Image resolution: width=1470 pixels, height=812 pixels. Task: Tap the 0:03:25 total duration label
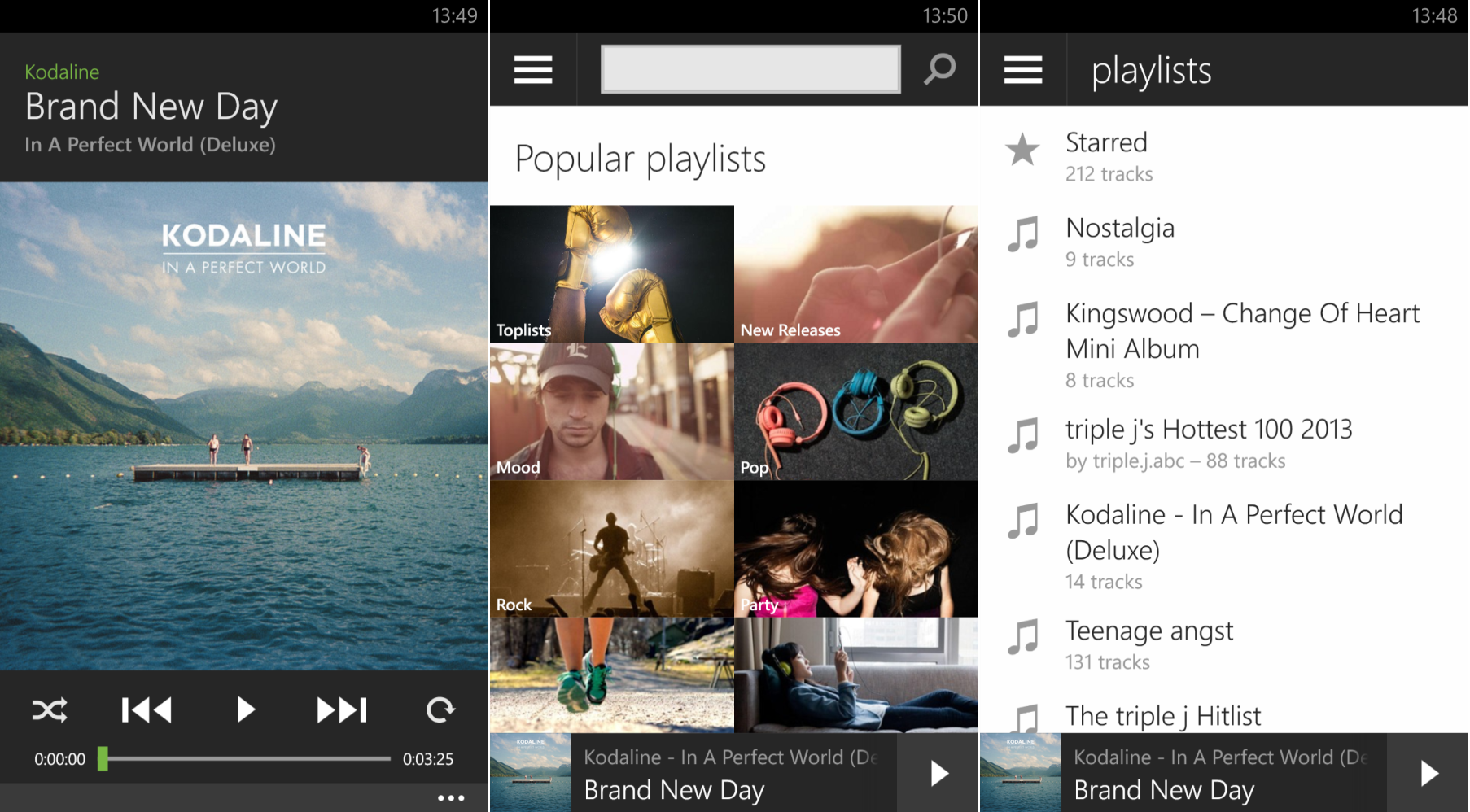click(x=428, y=759)
